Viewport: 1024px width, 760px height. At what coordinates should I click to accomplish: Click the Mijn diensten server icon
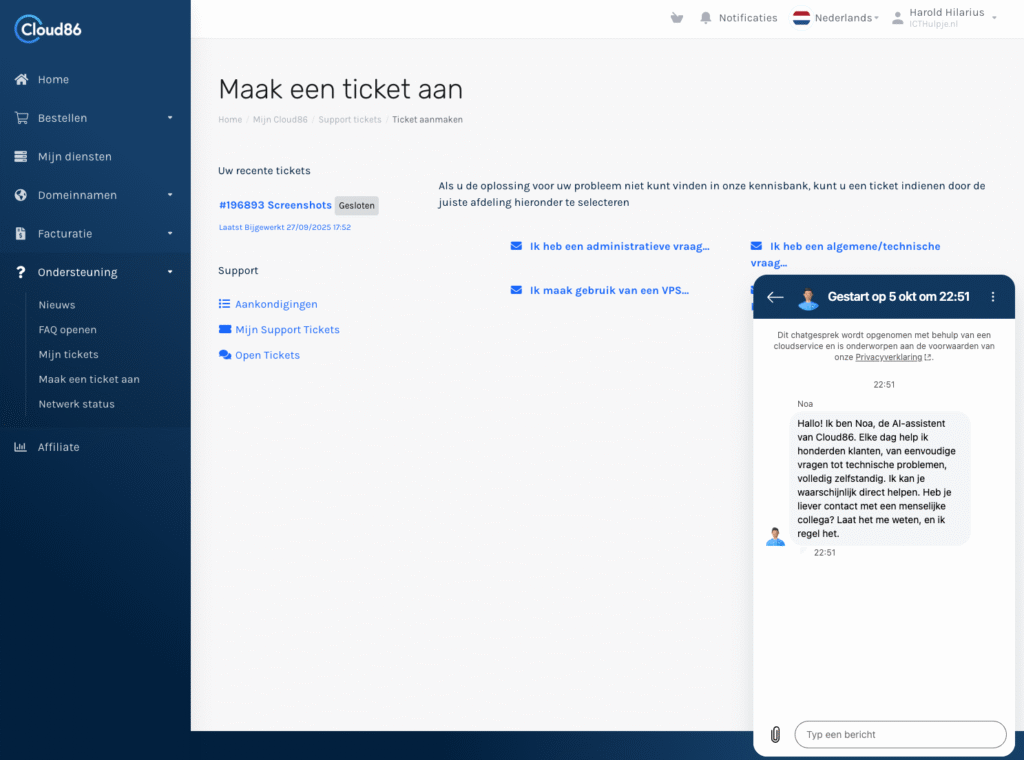pos(21,157)
